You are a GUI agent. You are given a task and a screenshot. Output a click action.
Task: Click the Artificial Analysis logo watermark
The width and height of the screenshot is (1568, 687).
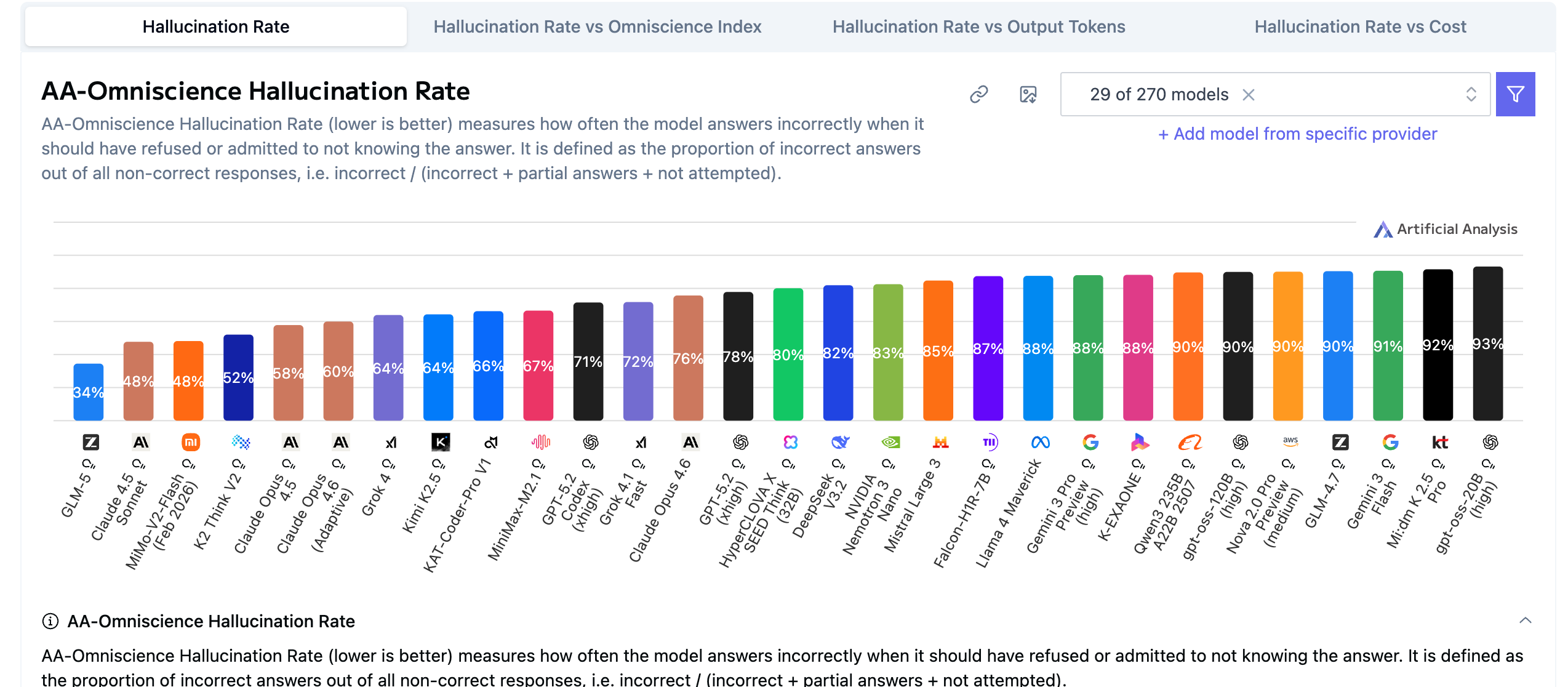[1445, 229]
